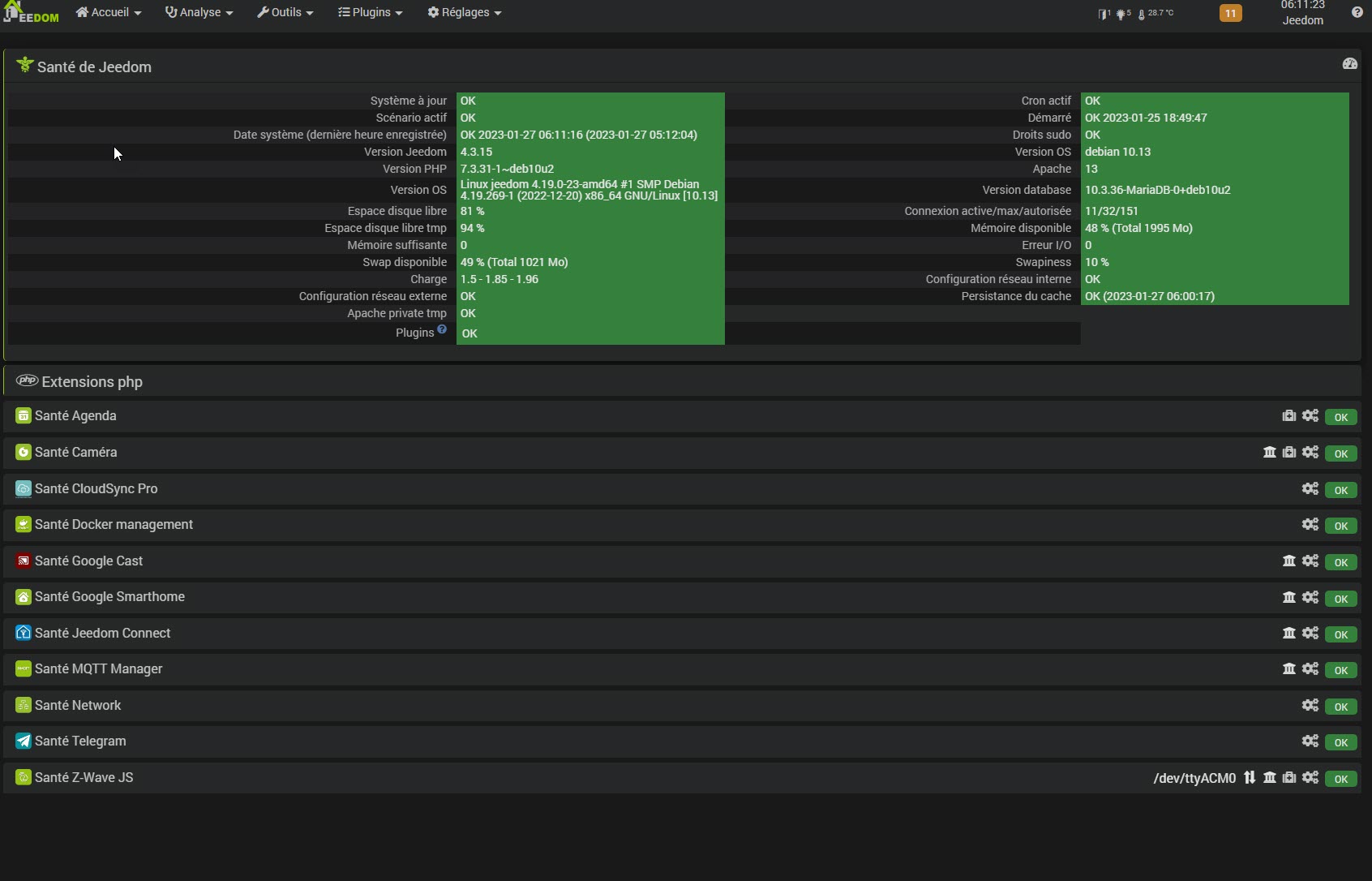Open Santé Network configuration cogs

(1310, 705)
